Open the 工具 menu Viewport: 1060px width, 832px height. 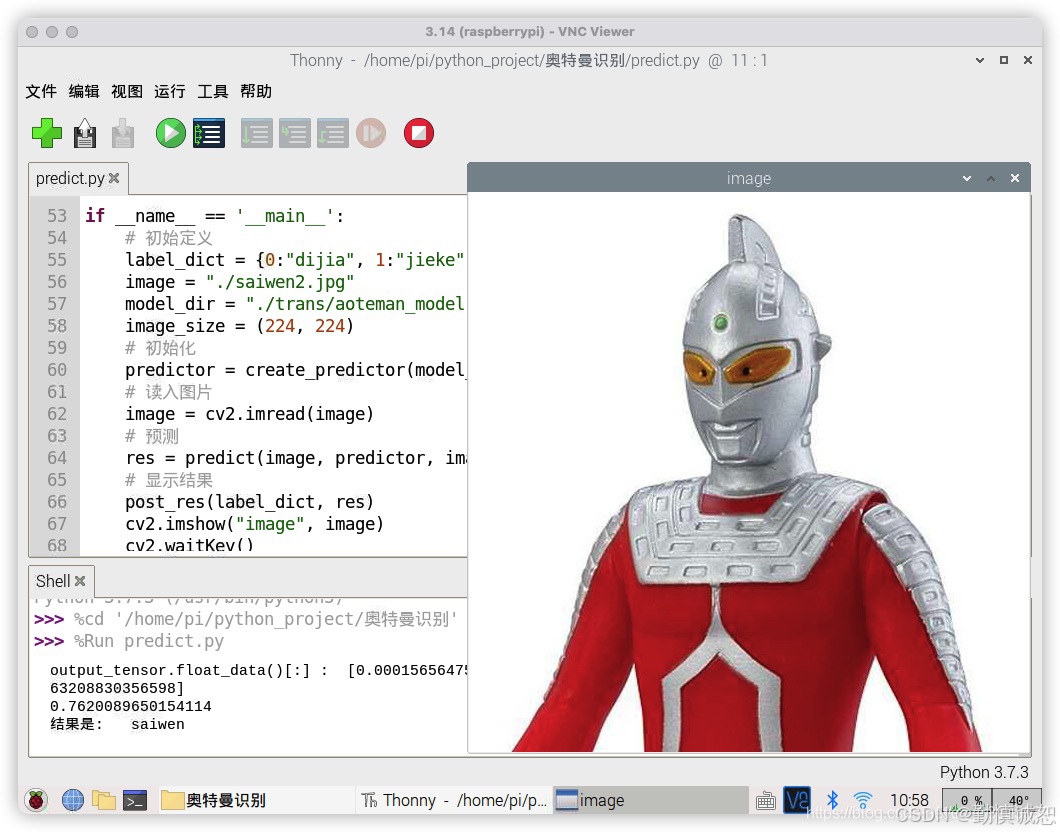coord(213,91)
